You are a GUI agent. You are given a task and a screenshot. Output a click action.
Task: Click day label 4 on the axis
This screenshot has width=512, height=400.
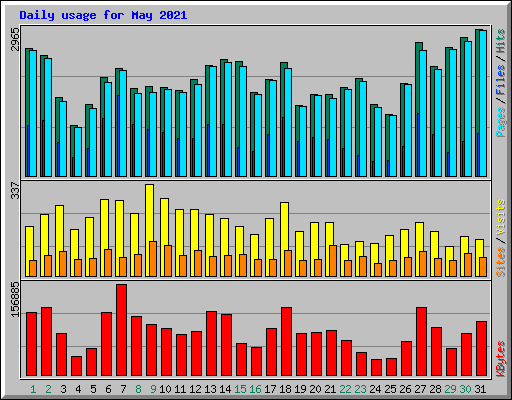pos(78,389)
